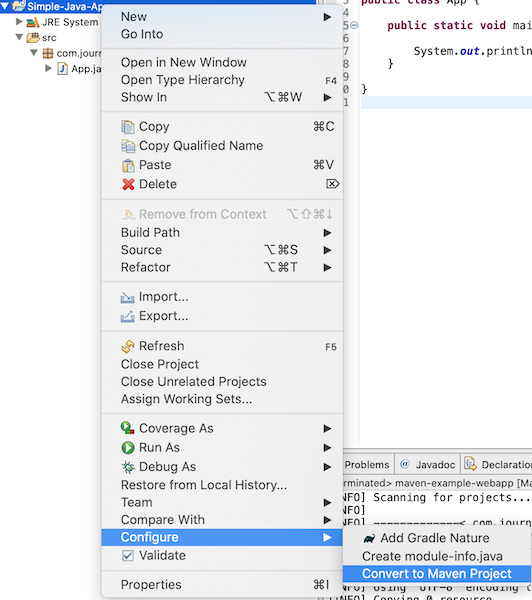Open the Team submenu arrow
Screen dimensions: 532x600
tap(327, 502)
